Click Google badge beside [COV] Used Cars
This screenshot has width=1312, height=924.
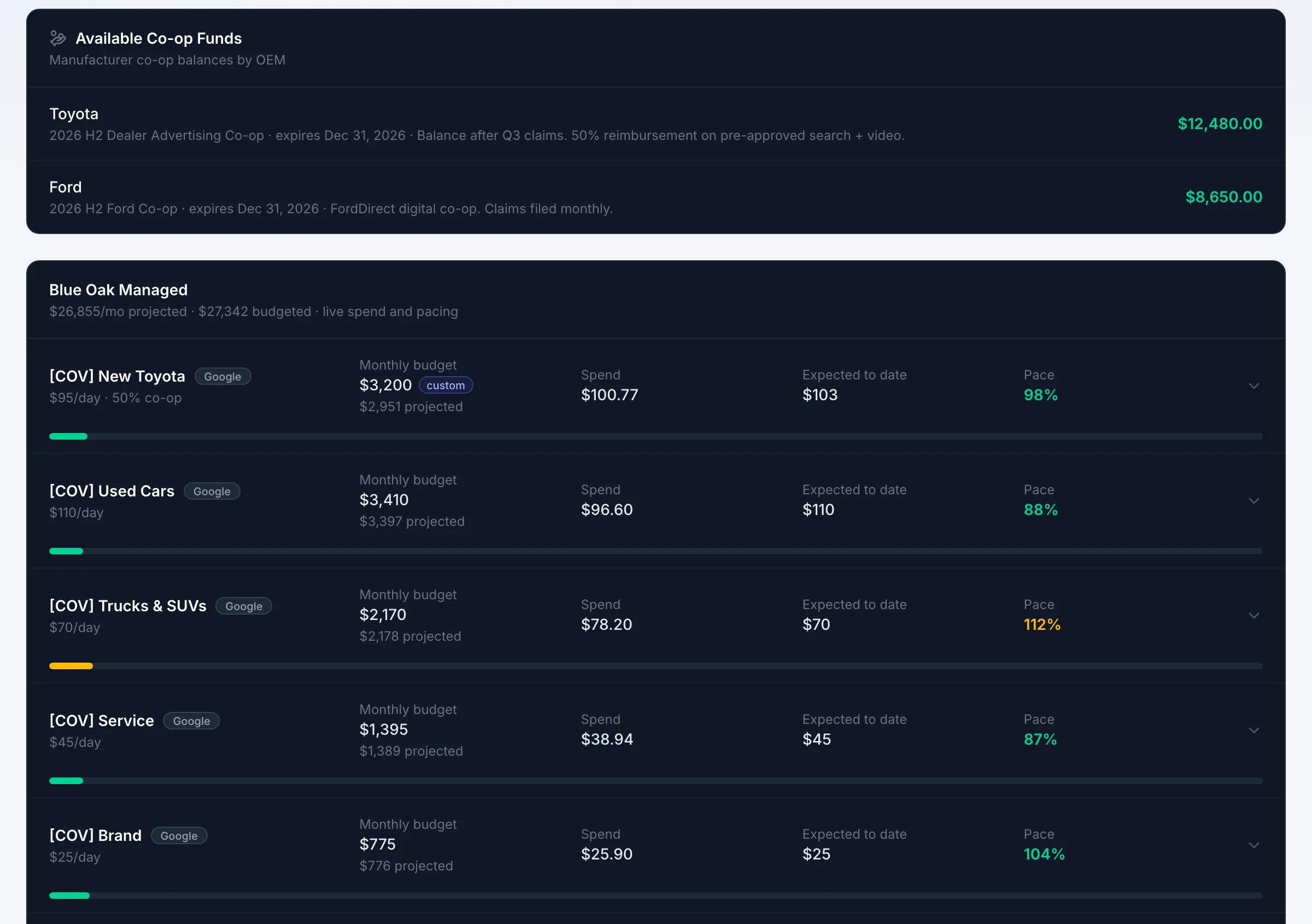[212, 491]
